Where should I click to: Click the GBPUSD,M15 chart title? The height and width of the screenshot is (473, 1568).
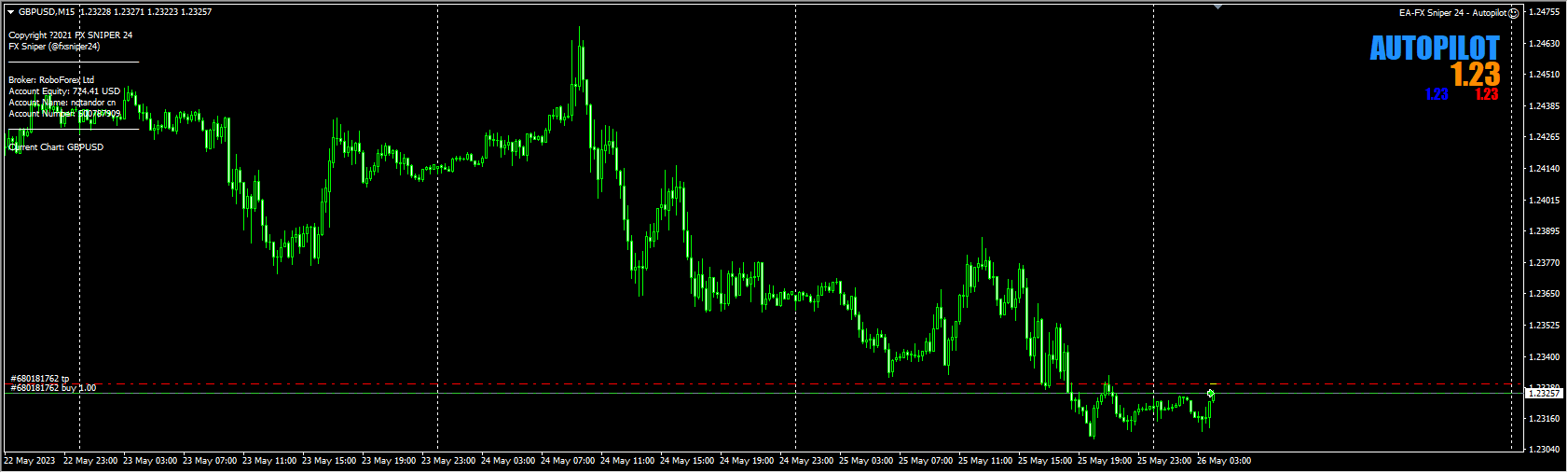(x=47, y=12)
